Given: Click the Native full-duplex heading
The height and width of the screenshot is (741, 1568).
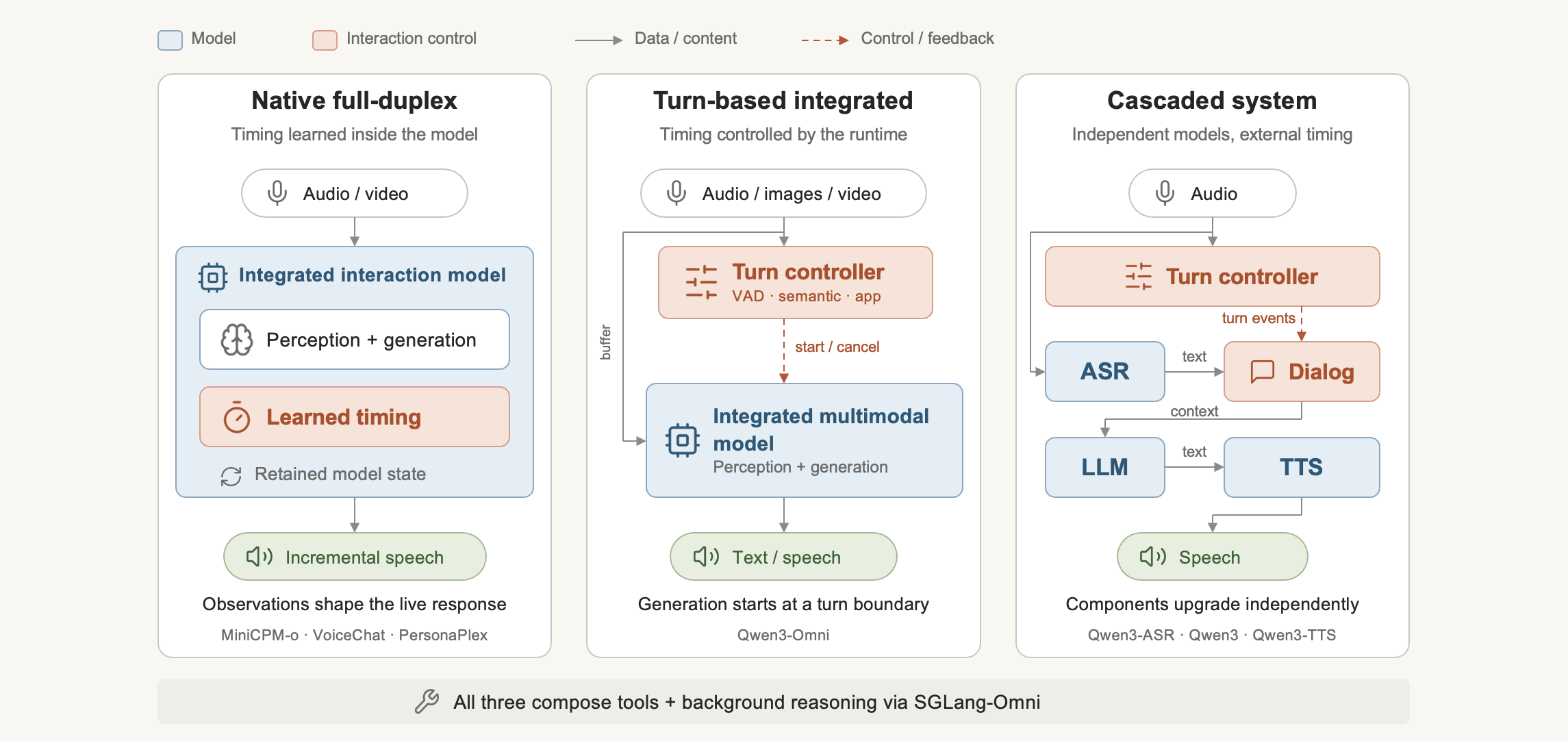Looking at the screenshot, I should point(354,101).
